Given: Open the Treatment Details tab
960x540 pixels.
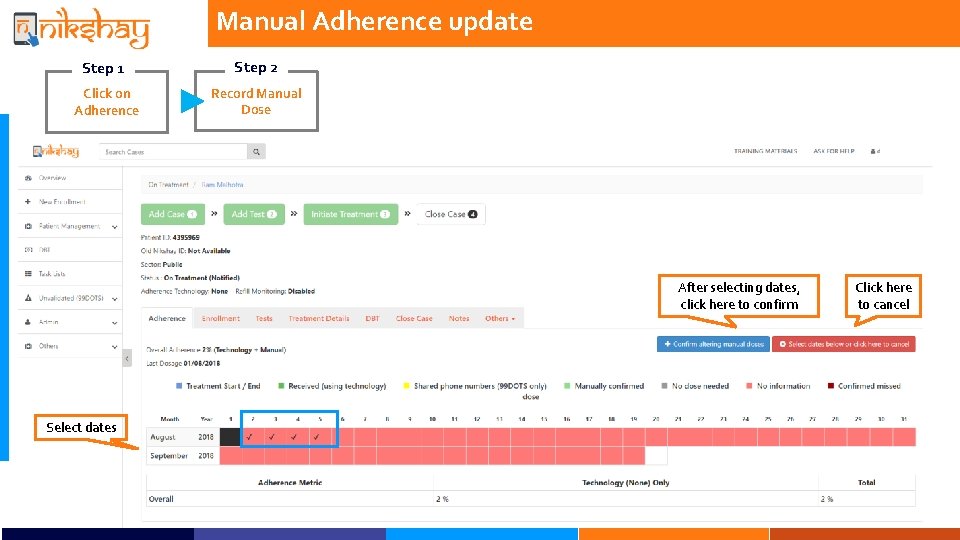Looking at the screenshot, I should (318, 318).
